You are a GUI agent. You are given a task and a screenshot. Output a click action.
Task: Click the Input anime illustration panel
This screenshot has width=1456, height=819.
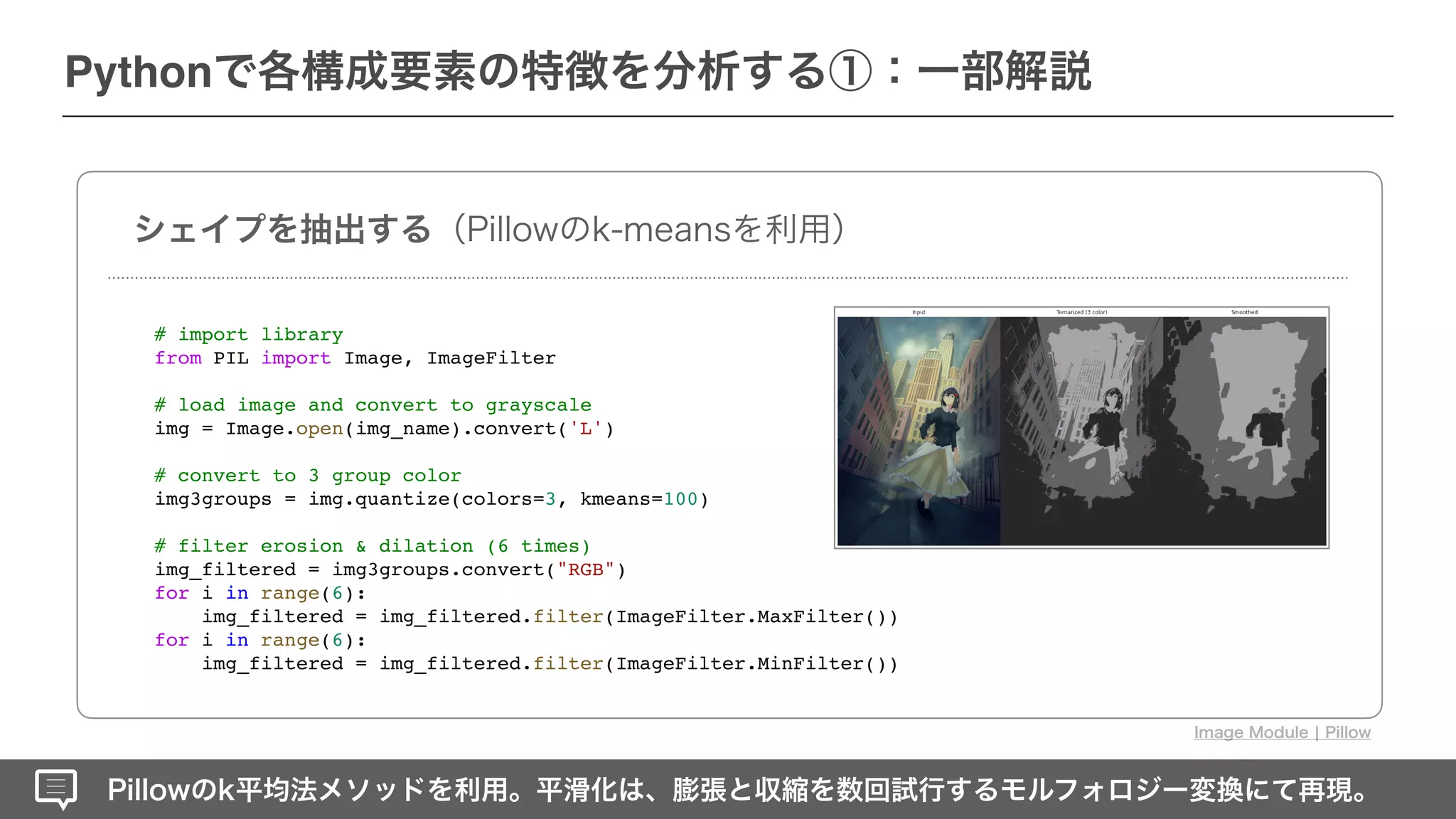coord(919,431)
